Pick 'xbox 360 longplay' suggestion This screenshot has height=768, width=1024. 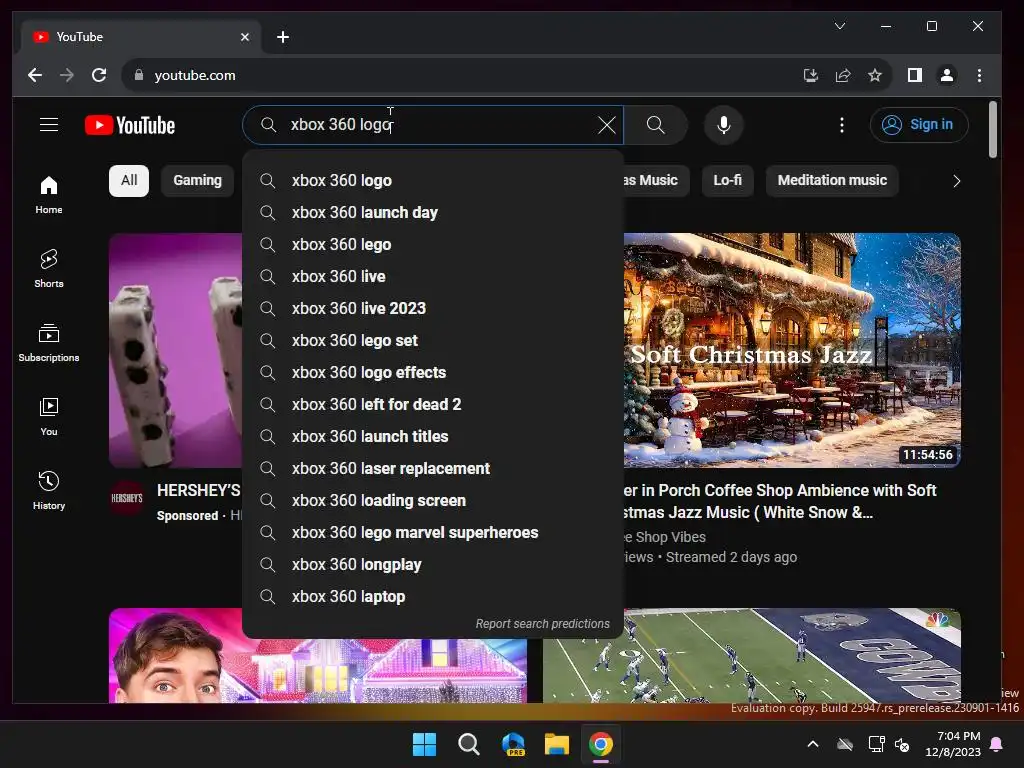(x=432, y=564)
